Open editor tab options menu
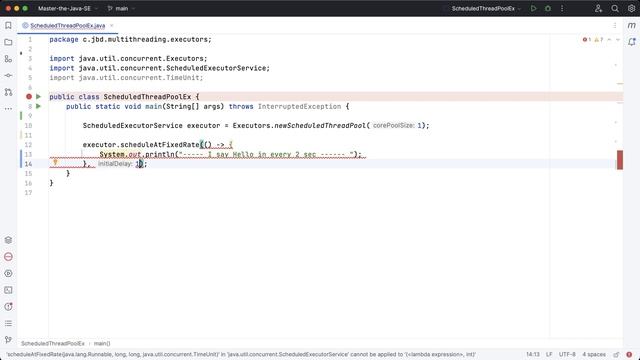Image resolution: width=640 pixels, height=360 pixels. click(615, 25)
